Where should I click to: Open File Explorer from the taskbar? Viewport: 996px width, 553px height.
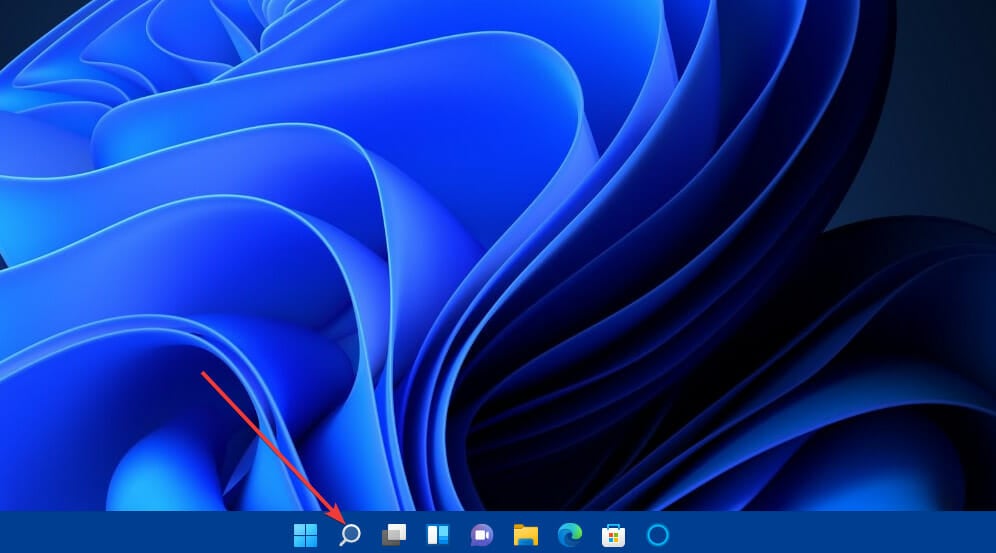click(526, 535)
